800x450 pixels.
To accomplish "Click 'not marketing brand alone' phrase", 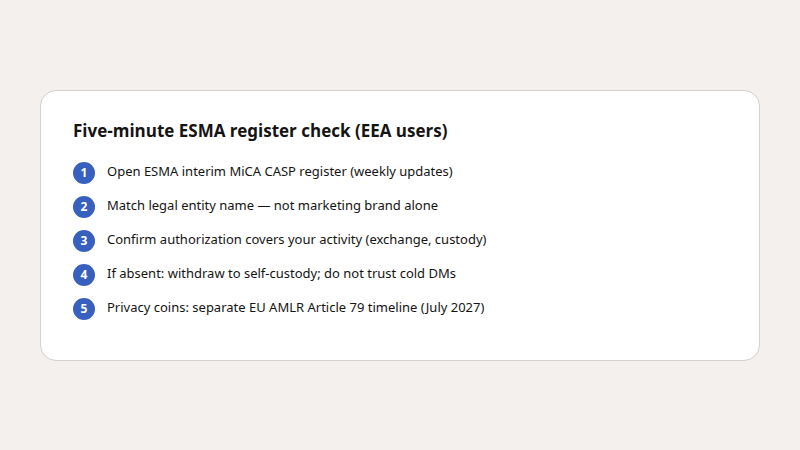I will coord(356,206).
